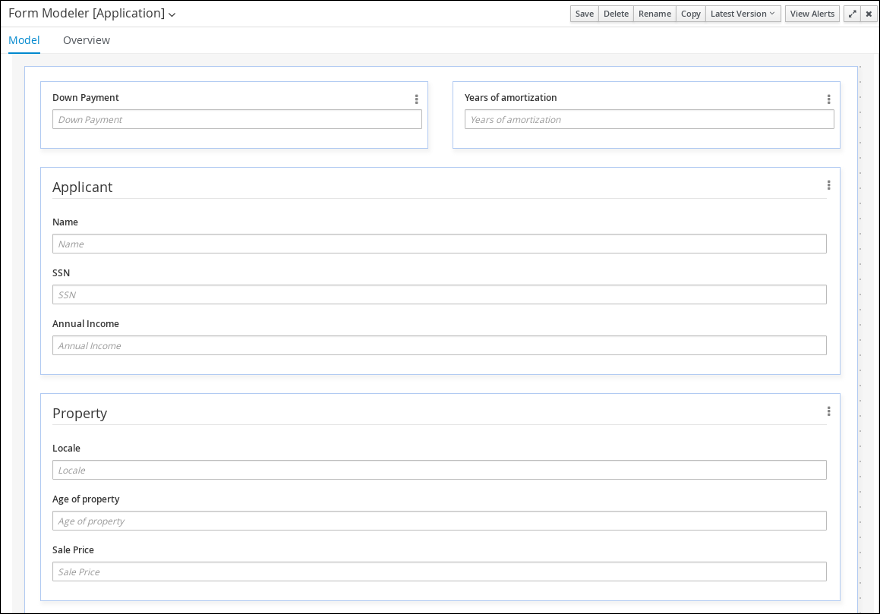Viewport: 880px width, 614px height.
Task: Select the Locale label
Action: 66,448
